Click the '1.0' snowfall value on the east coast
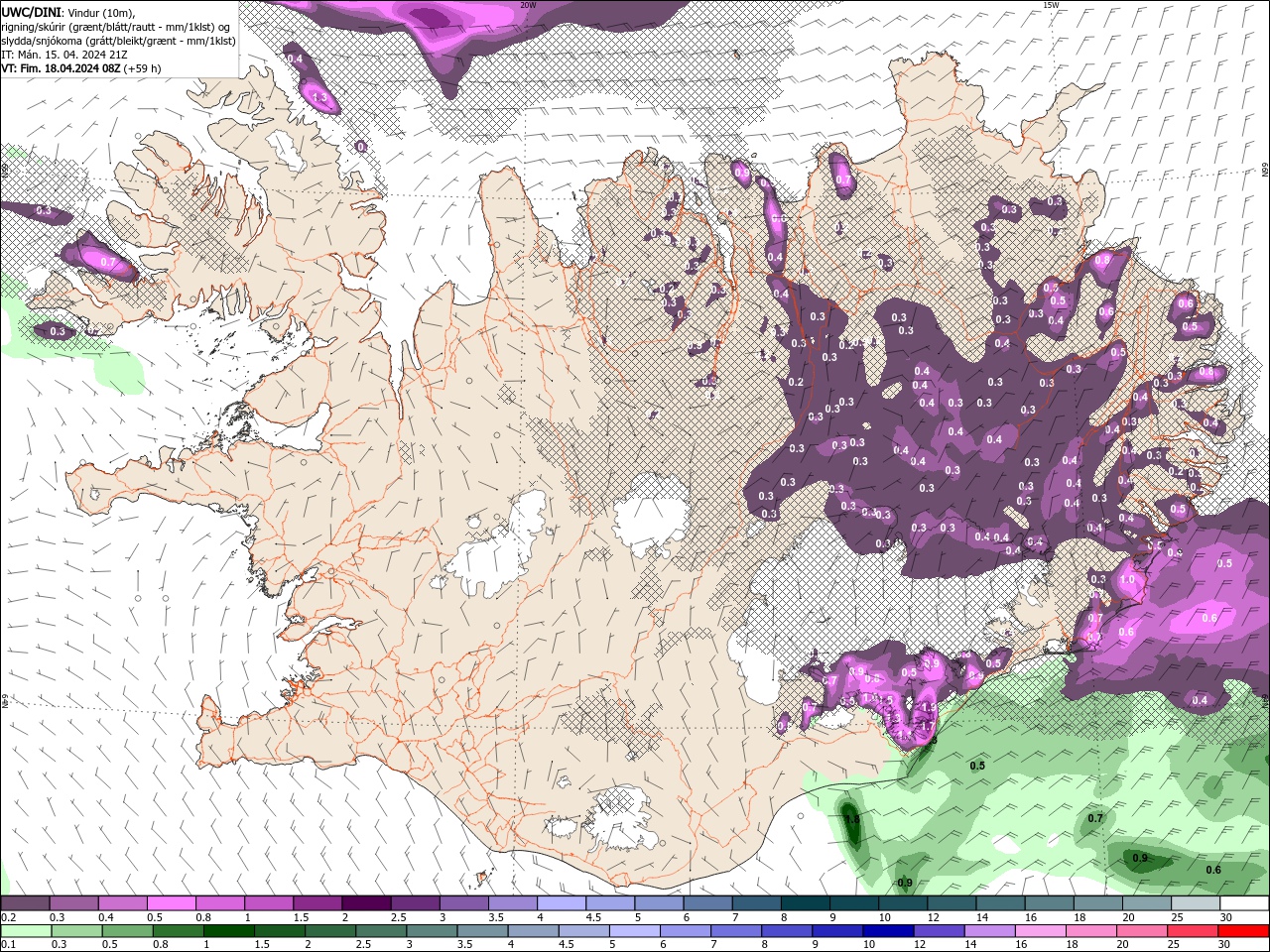This screenshot has height=952, width=1270. pyautogui.click(x=1127, y=580)
